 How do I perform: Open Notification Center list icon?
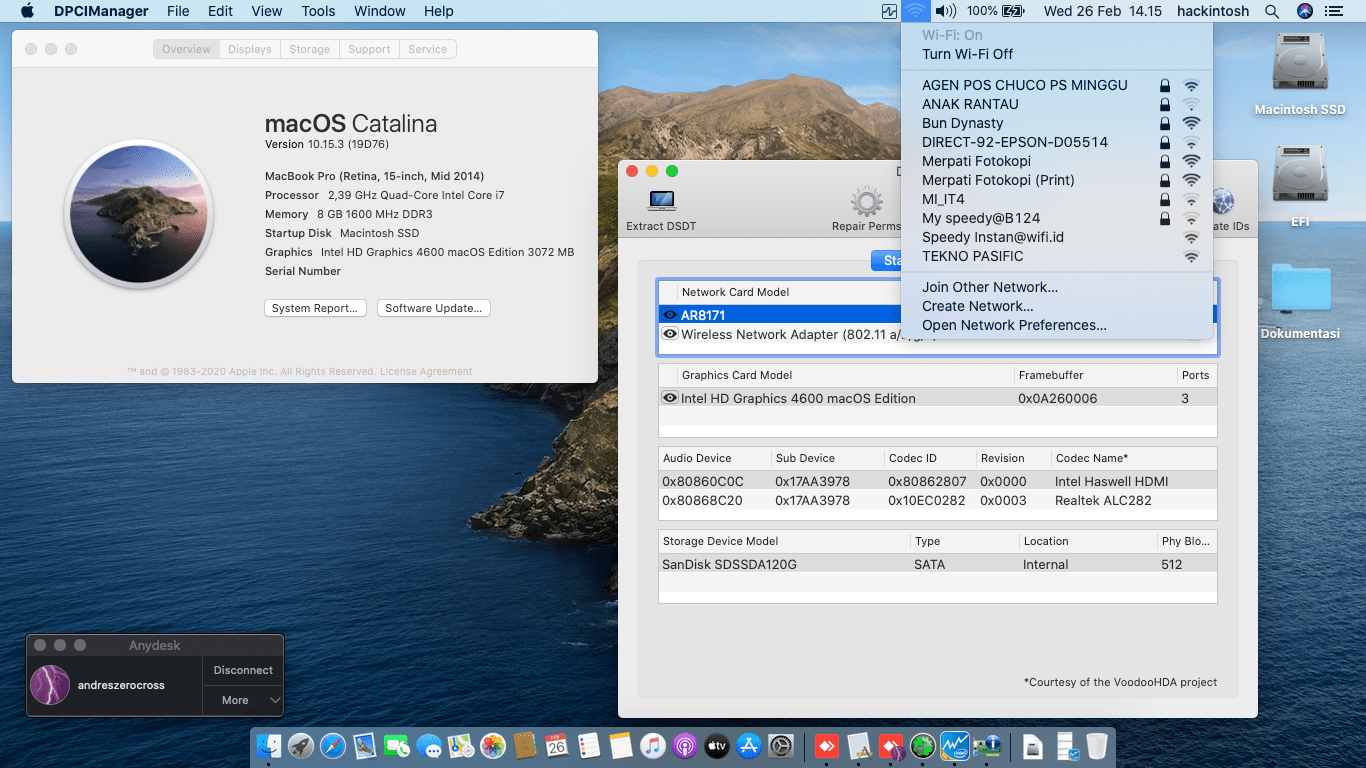(x=1334, y=11)
